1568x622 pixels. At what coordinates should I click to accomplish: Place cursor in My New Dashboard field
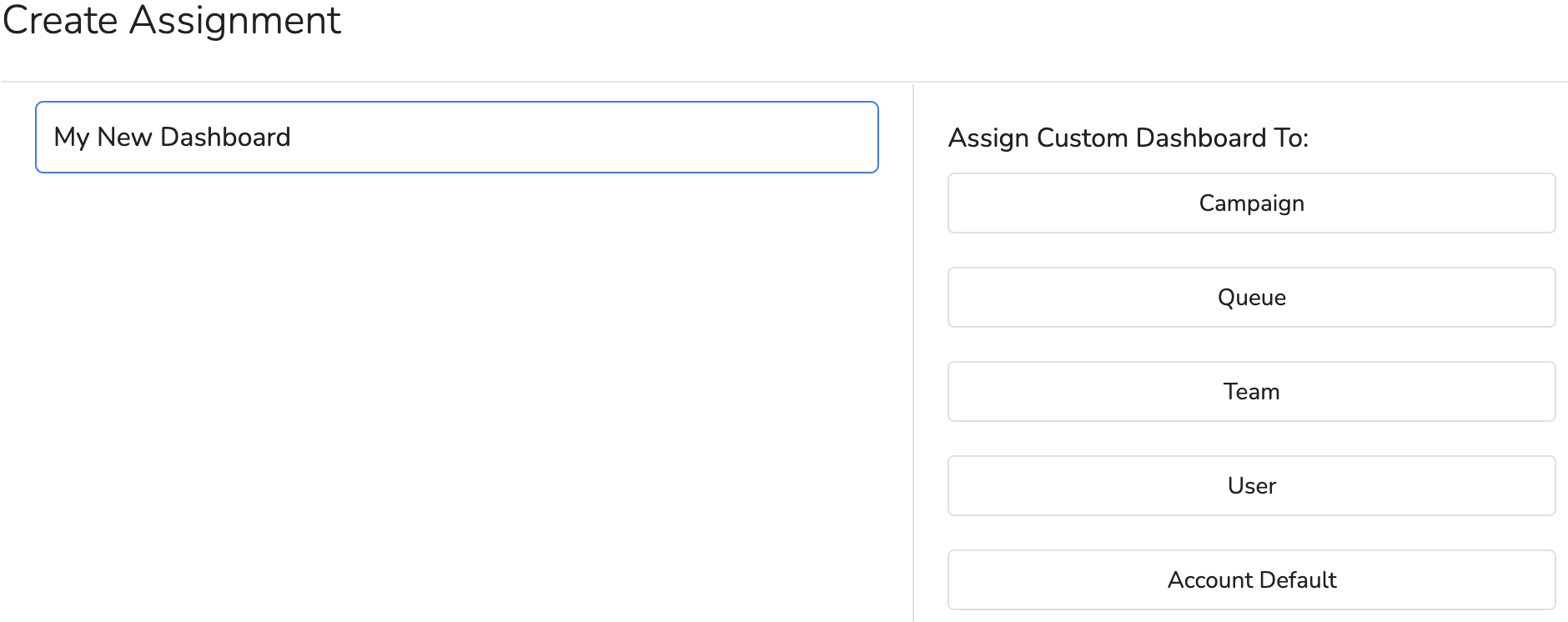click(457, 137)
